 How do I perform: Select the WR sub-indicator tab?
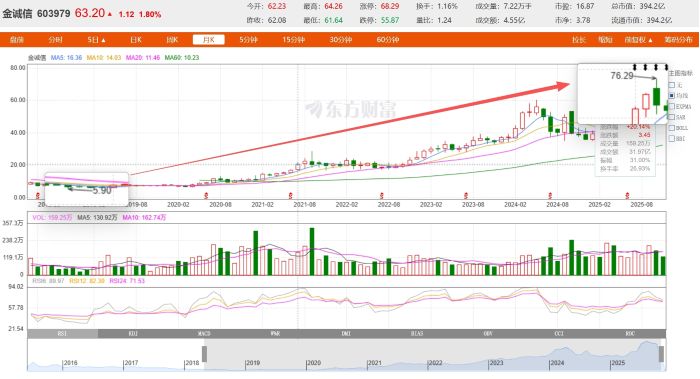tap(275, 333)
